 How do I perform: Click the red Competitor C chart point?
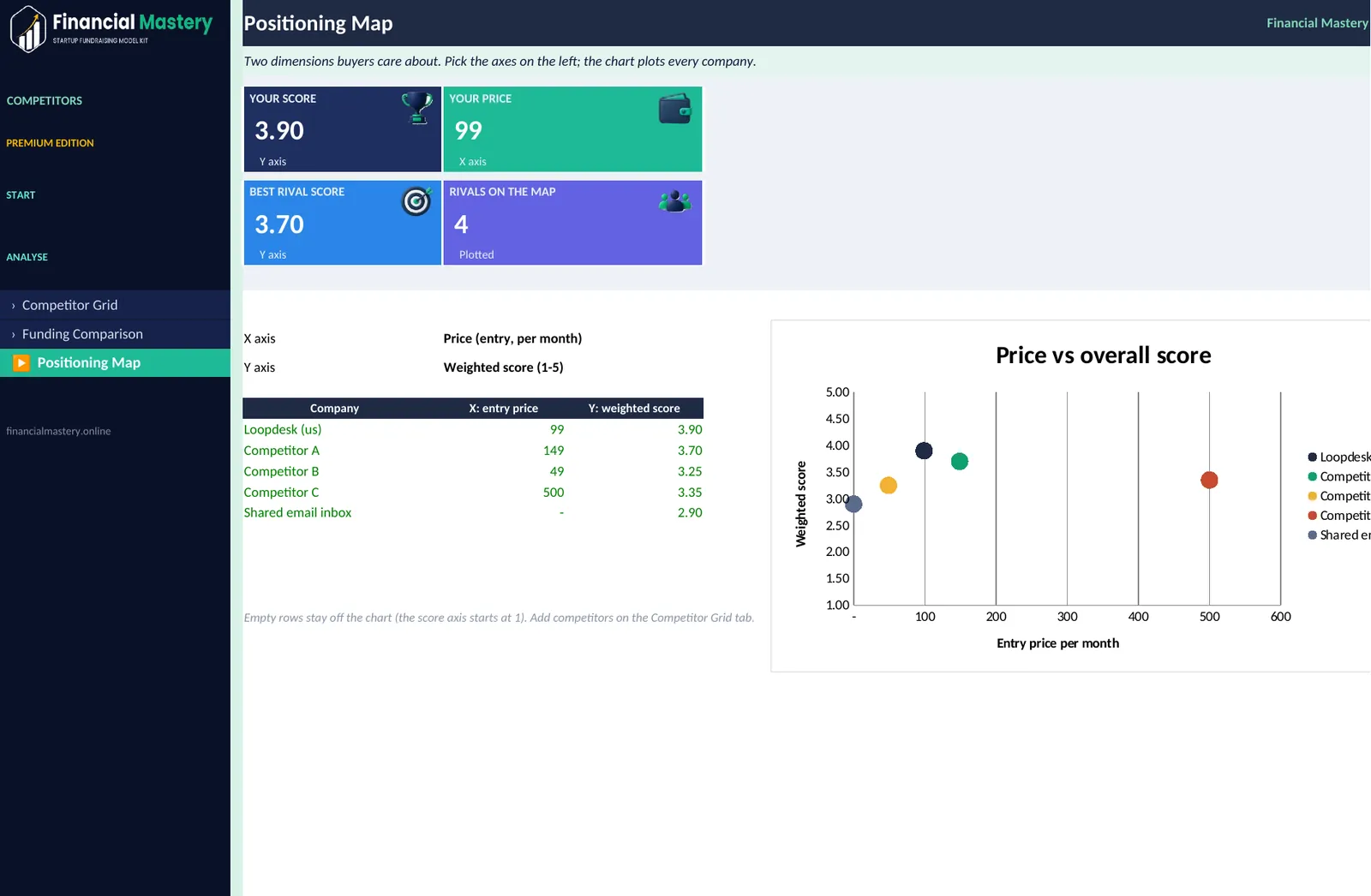point(1209,480)
